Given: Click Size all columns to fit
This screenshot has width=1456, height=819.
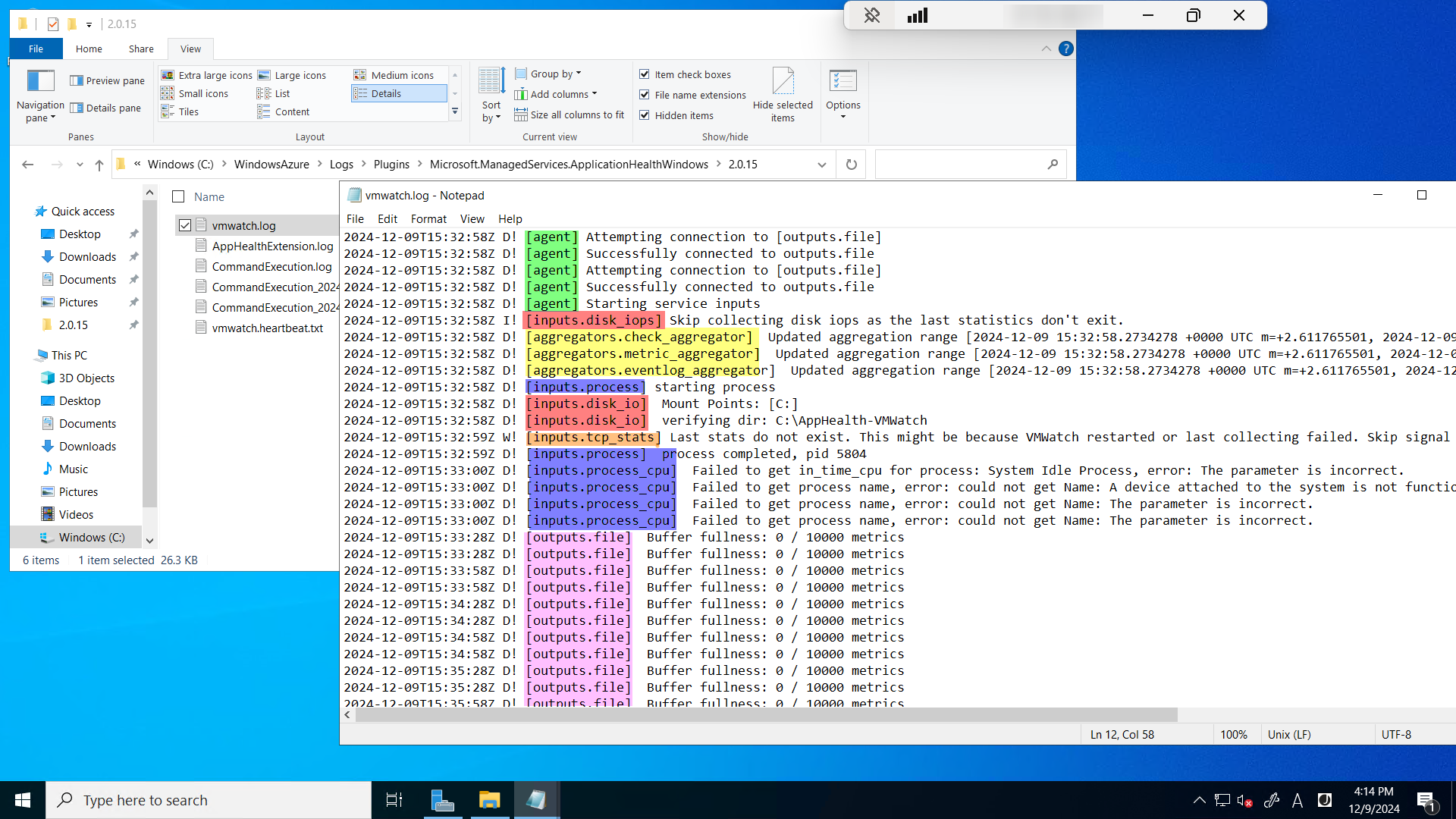Looking at the screenshot, I should pos(570,115).
